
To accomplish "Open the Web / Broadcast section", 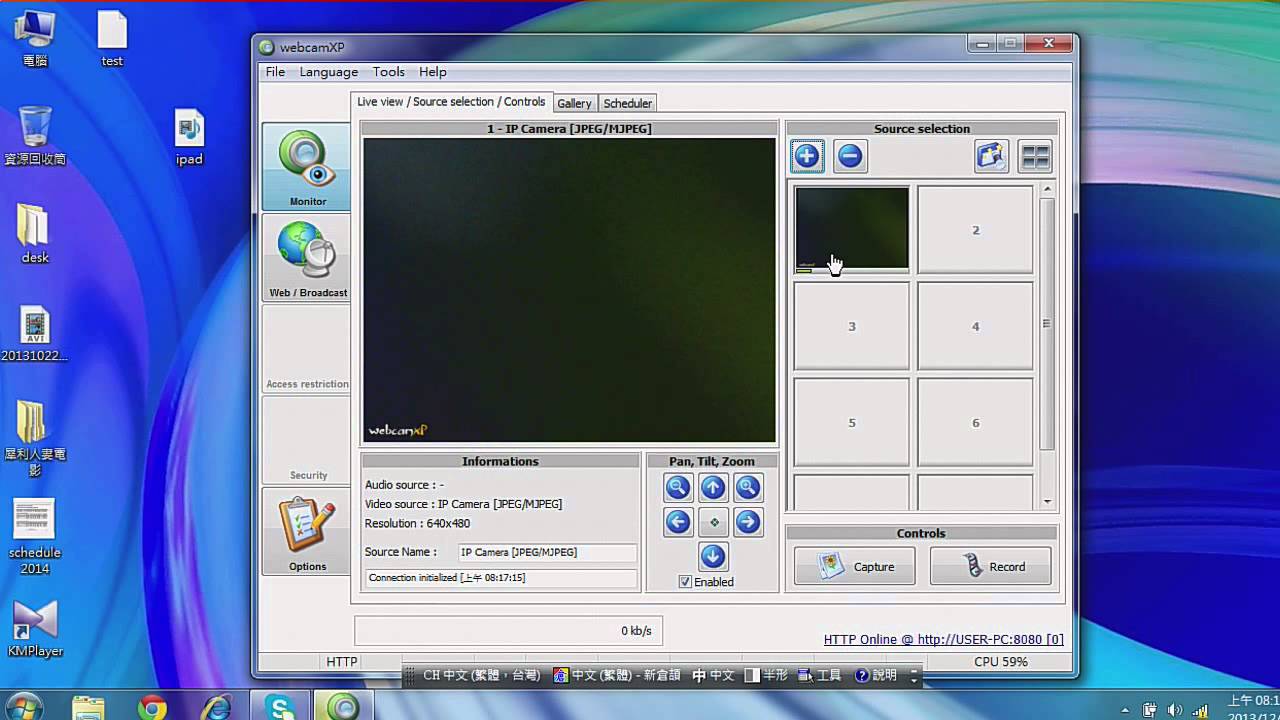I will coord(306,258).
